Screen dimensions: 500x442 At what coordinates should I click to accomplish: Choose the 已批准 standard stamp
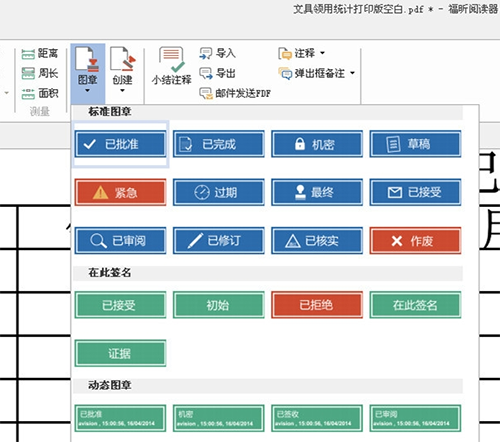point(120,144)
